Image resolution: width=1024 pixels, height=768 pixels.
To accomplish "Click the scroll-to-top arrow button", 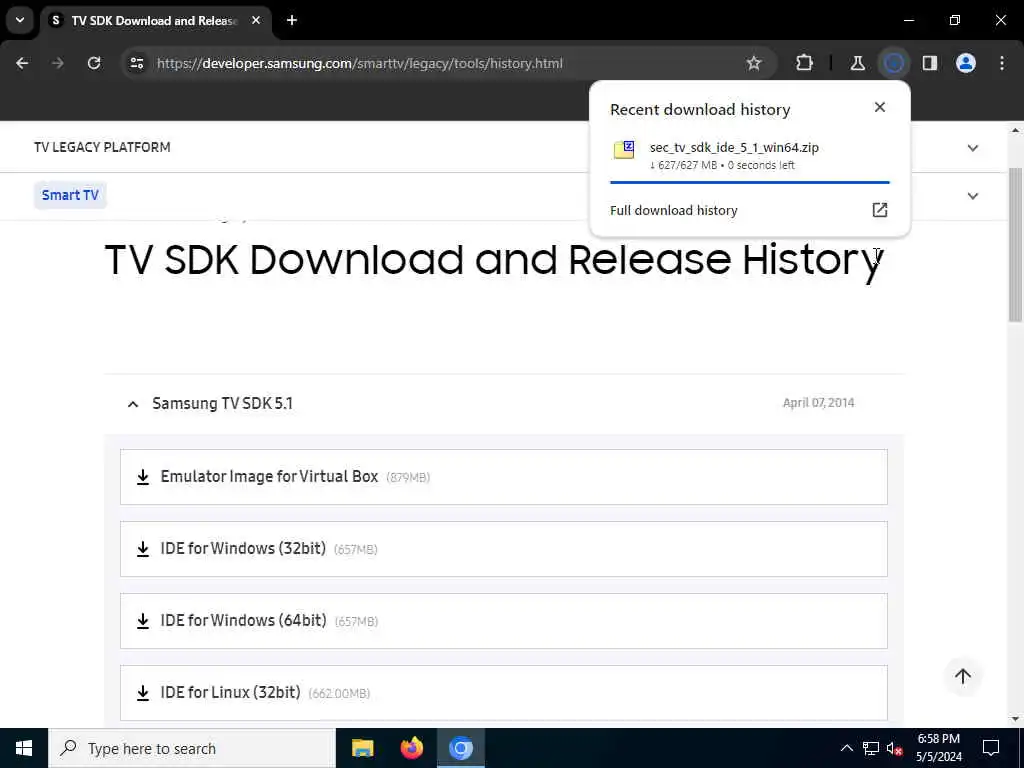I will 963,676.
